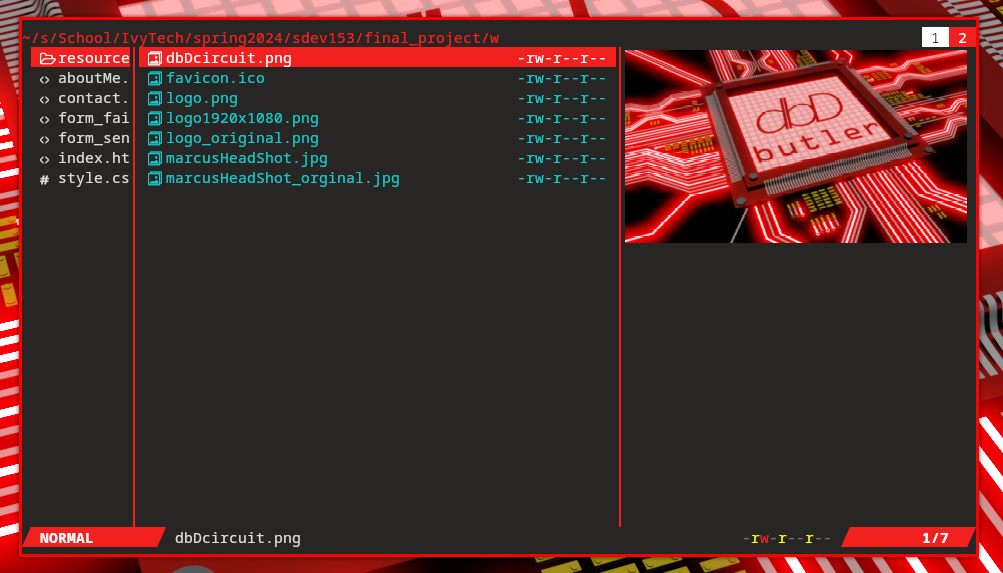
Task: Click the permissions of marcusHeadShot.jpg row
Action: pyautogui.click(x=562, y=159)
